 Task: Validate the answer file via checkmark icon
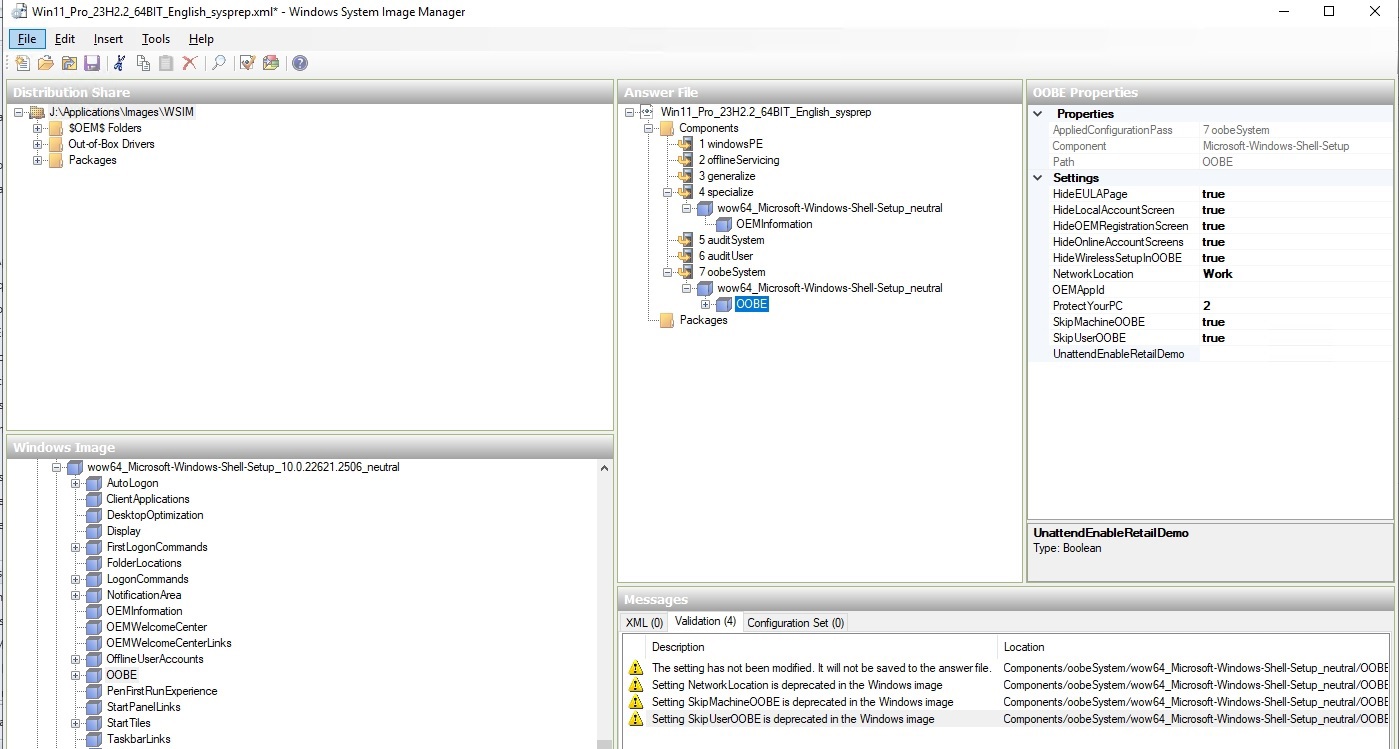pos(247,63)
